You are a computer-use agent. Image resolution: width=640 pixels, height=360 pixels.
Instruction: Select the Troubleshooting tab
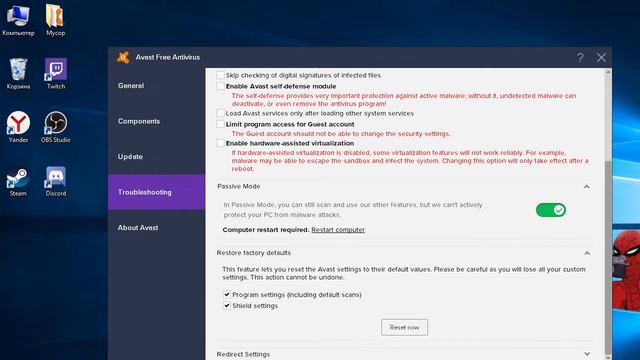(157, 192)
